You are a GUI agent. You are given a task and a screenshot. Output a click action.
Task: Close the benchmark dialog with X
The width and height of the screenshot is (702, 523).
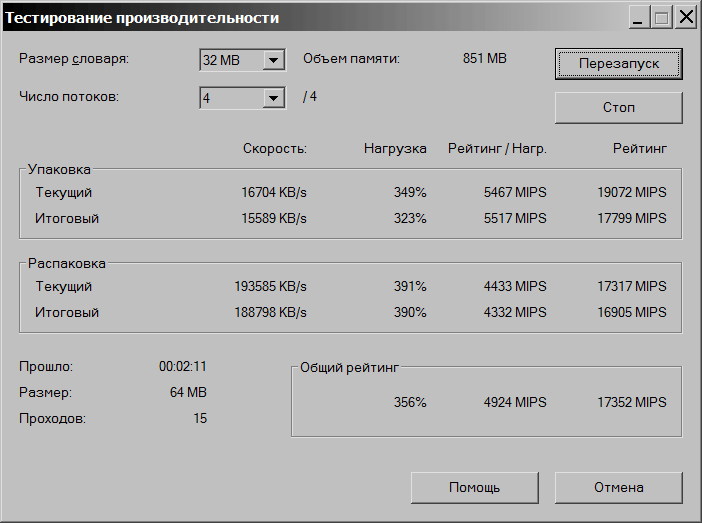coord(686,17)
